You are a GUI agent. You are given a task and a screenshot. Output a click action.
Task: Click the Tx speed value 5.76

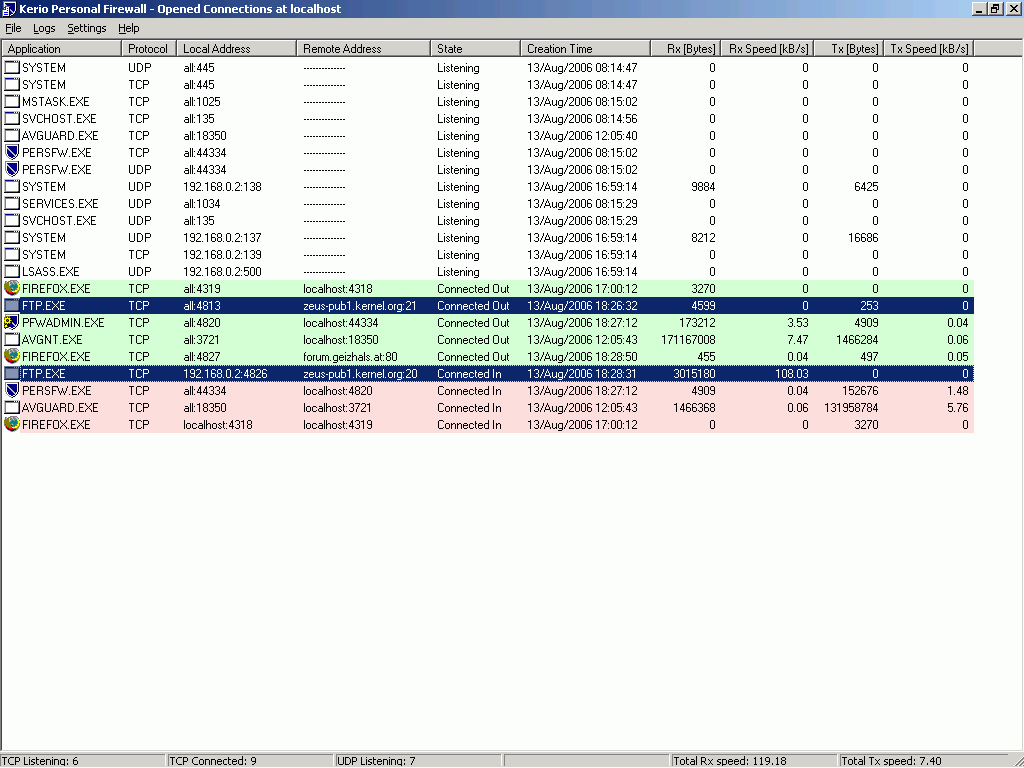tap(957, 408)
